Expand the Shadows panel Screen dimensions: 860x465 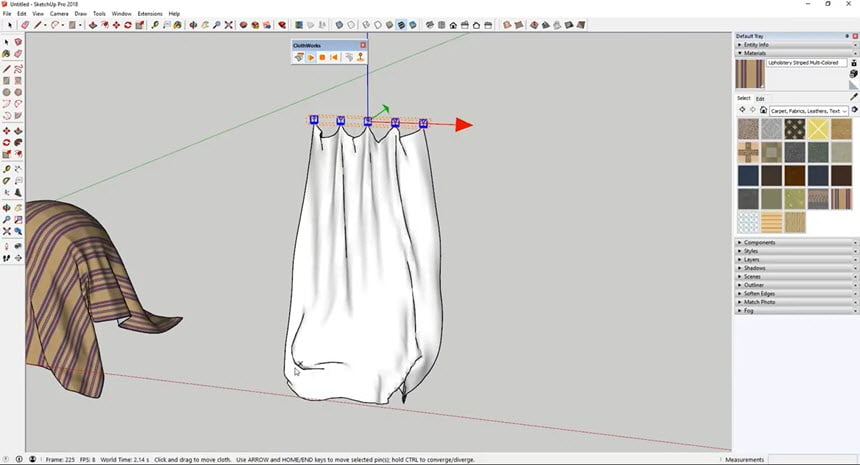point(796,268)
